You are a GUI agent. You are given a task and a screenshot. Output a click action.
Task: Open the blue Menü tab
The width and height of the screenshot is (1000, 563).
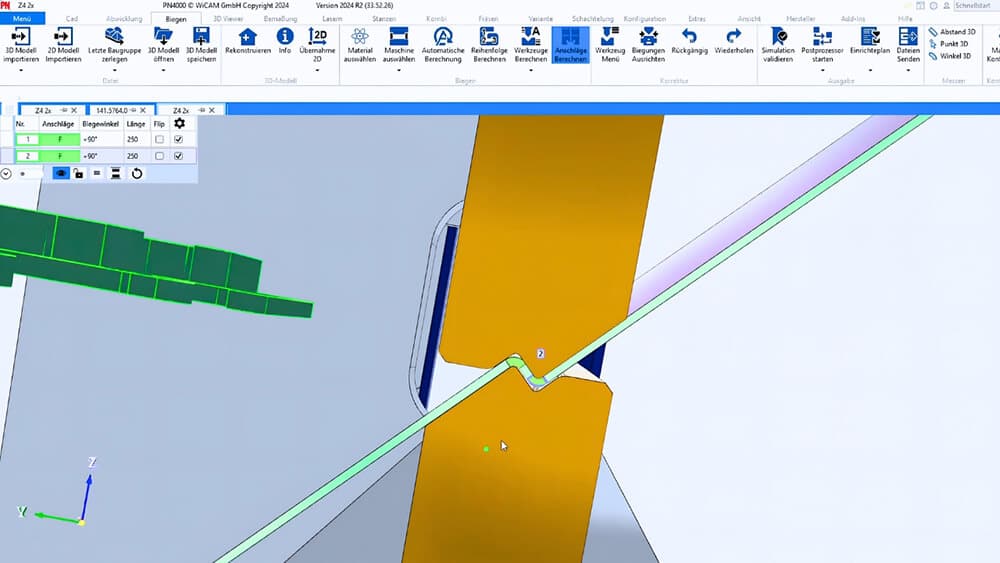pos(22,18)
